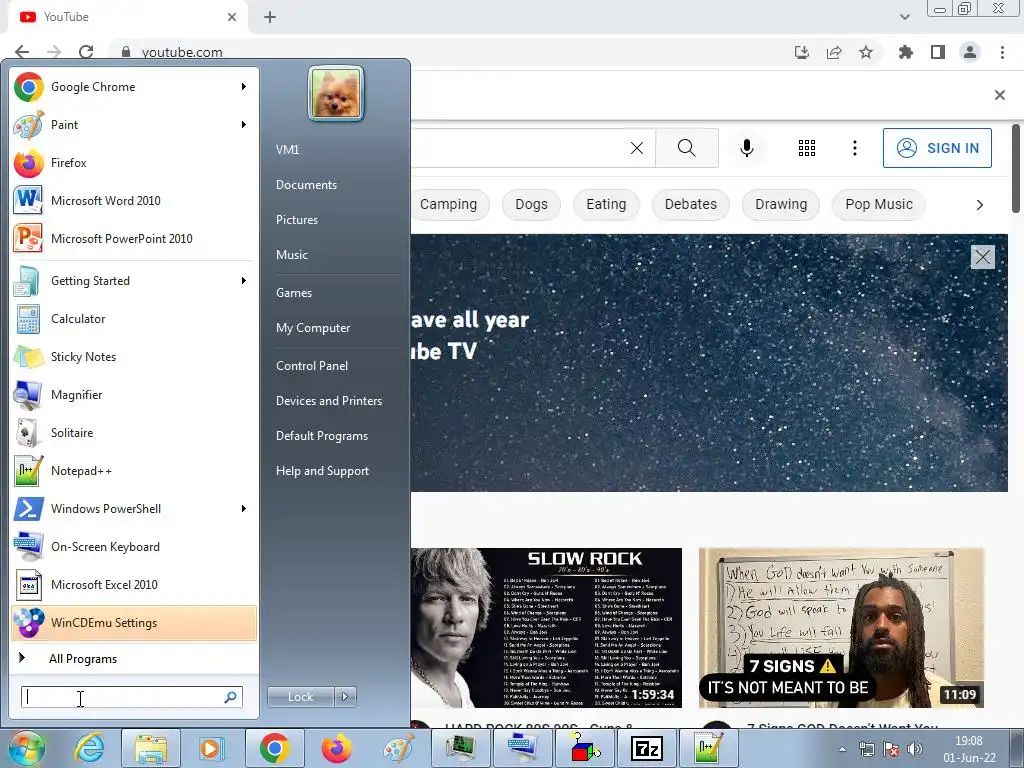
Task: Expand Google Chrome jump list arrow
Action: click(244, 87)
